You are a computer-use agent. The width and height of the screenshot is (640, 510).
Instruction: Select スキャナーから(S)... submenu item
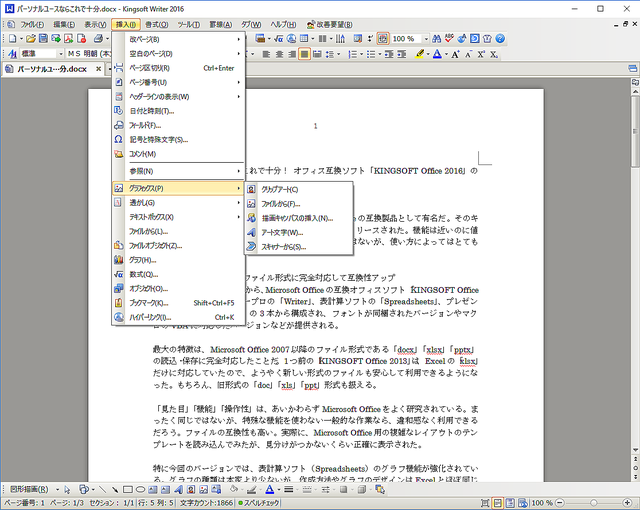(299, 247)
